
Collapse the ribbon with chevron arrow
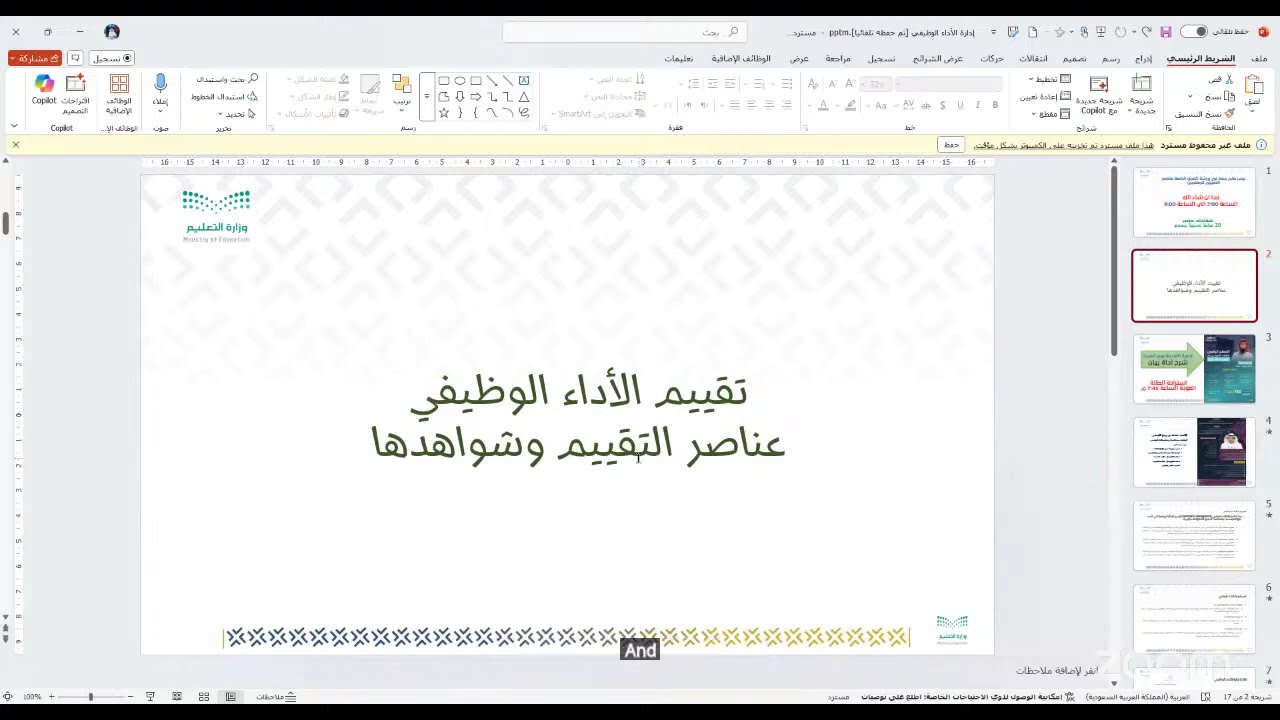coord(14,126)
